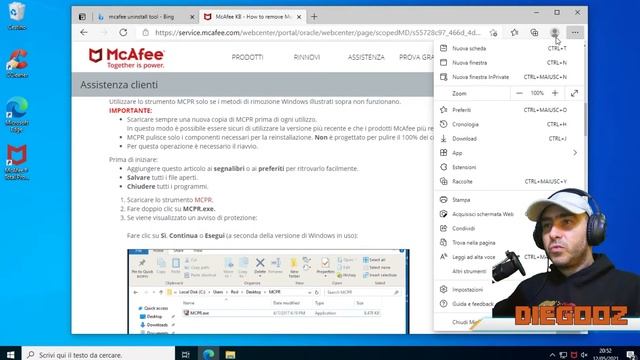640x360 pixels.
Task: Open the volume tray icon
Action: (584, 355)
